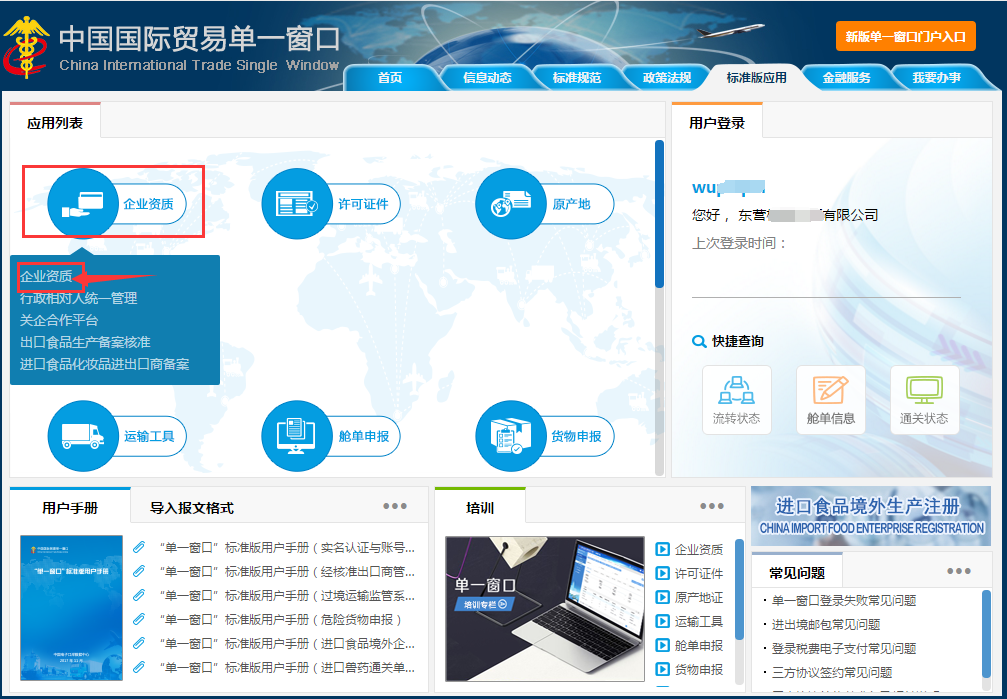Open the 进口食品境外生产注册 banner
The width and height of the screenshot is (1007, 699).
[x=871, y=516]
